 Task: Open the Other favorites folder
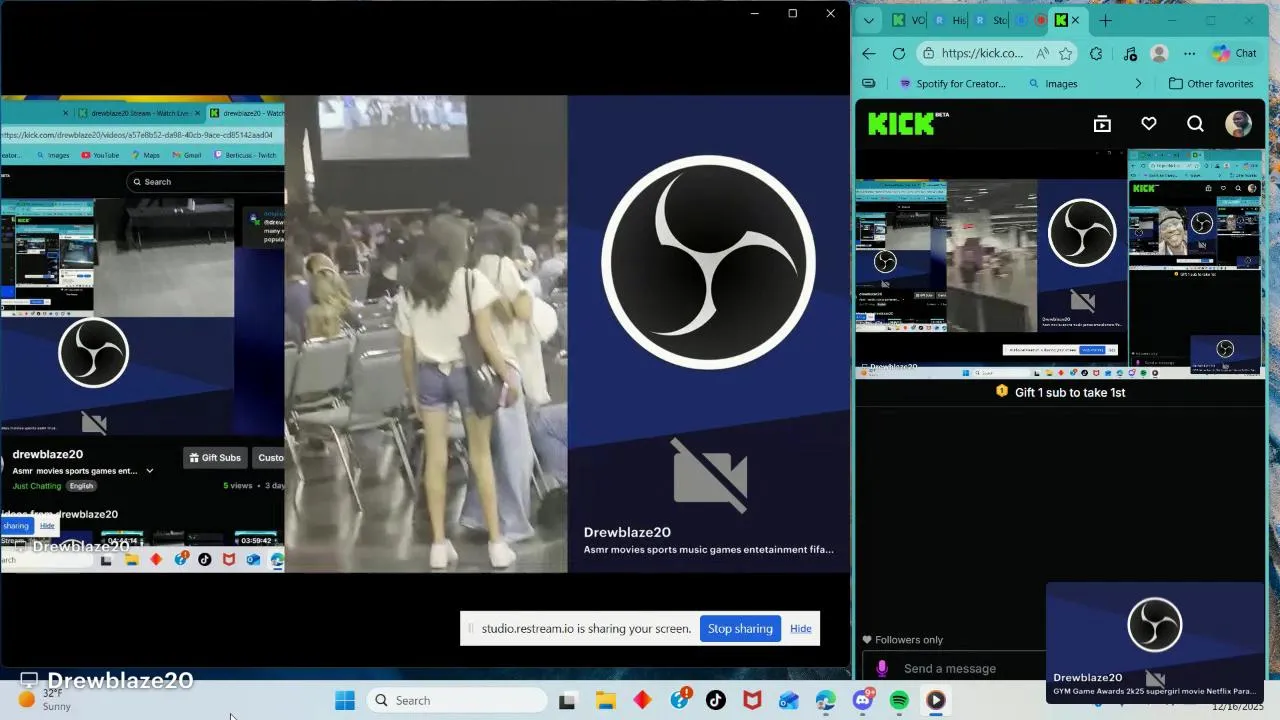[x=1211, y=84]
